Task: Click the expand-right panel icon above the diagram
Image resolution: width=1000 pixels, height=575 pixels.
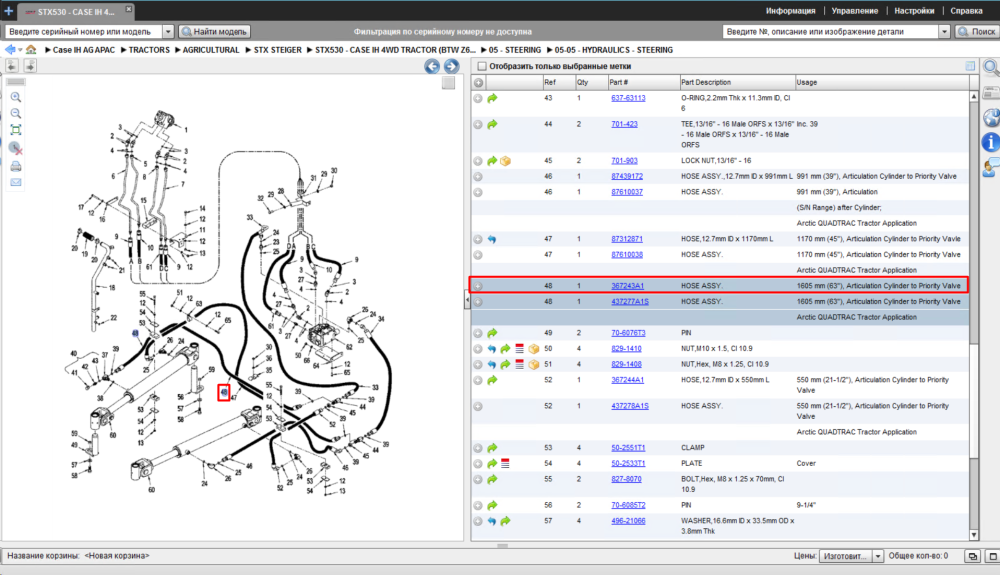Action: [29, 65]
